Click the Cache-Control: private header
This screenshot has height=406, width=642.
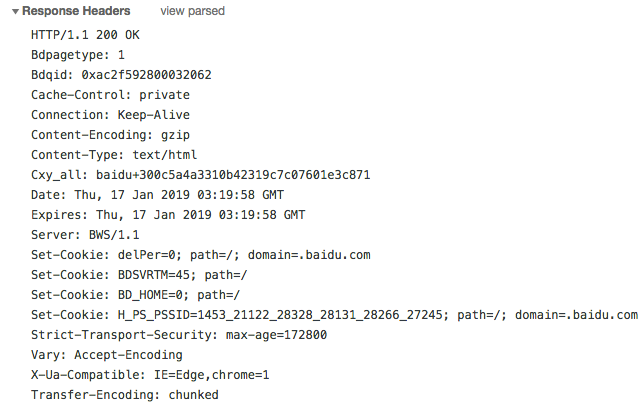pyautogui.click(x=110, y=95)
